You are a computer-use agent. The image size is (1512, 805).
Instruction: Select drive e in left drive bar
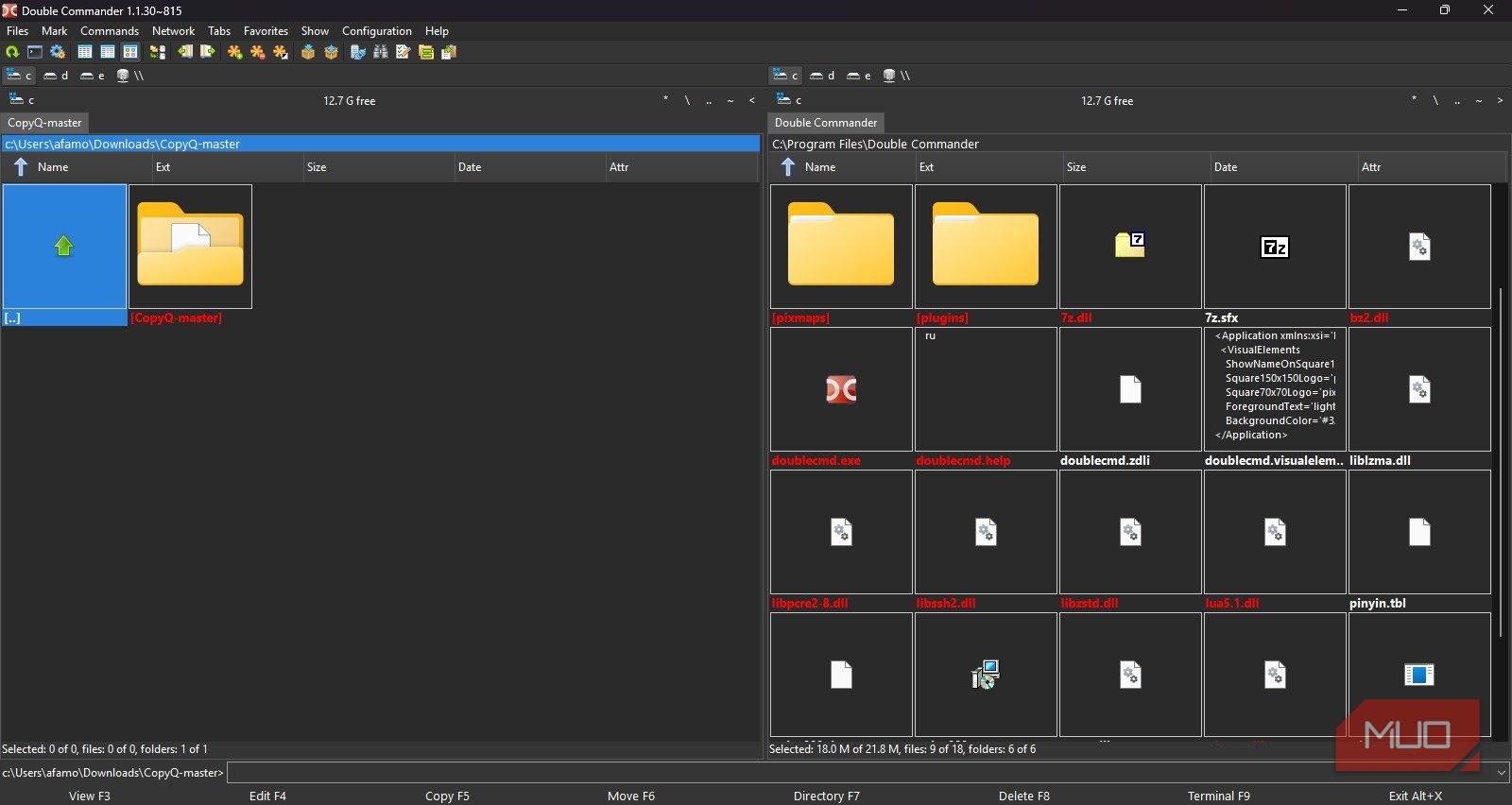point(93,76)
